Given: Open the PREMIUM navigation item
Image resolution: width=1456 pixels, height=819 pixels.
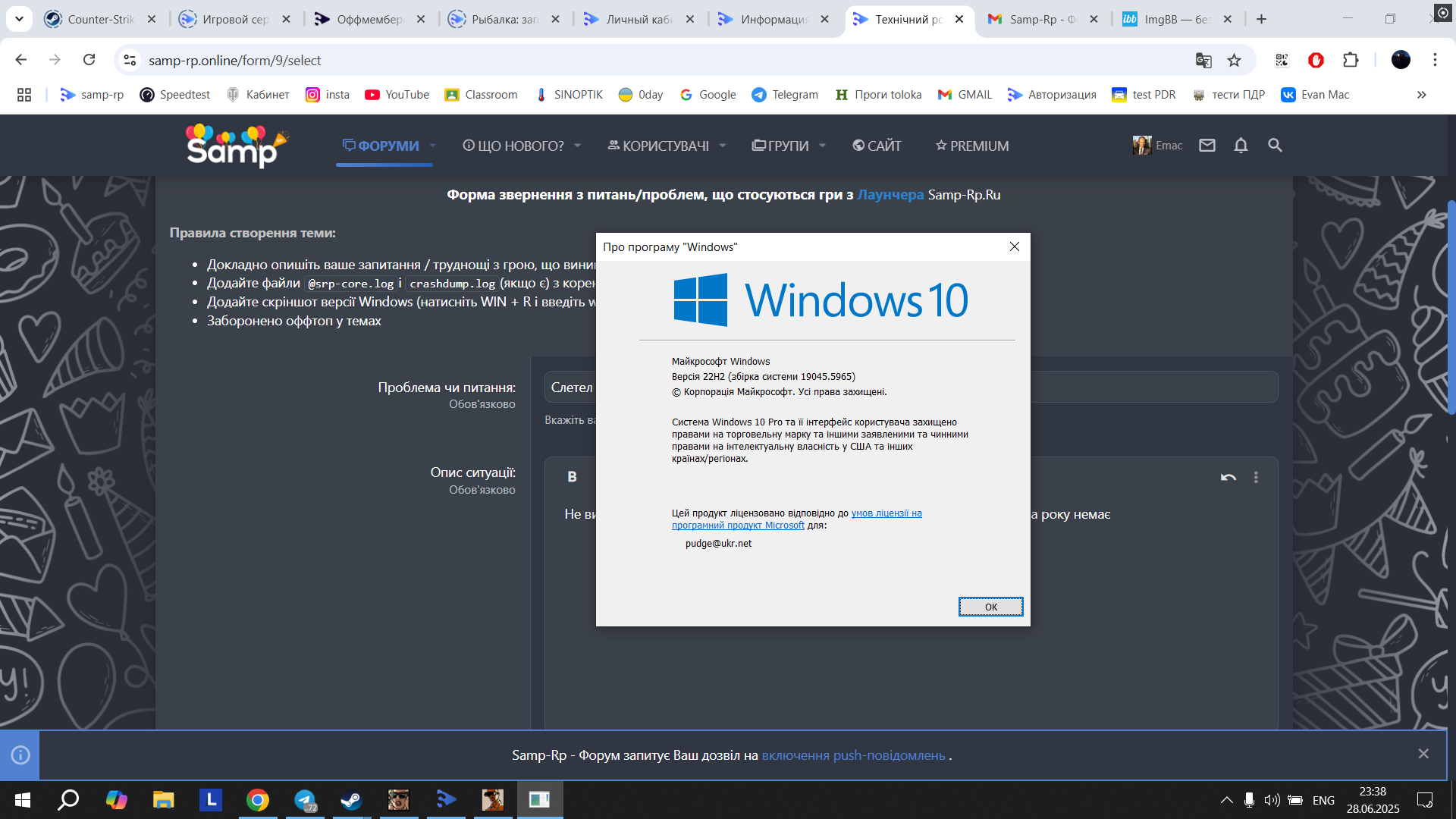Looking at the screenshot, I should coord(972,146).
